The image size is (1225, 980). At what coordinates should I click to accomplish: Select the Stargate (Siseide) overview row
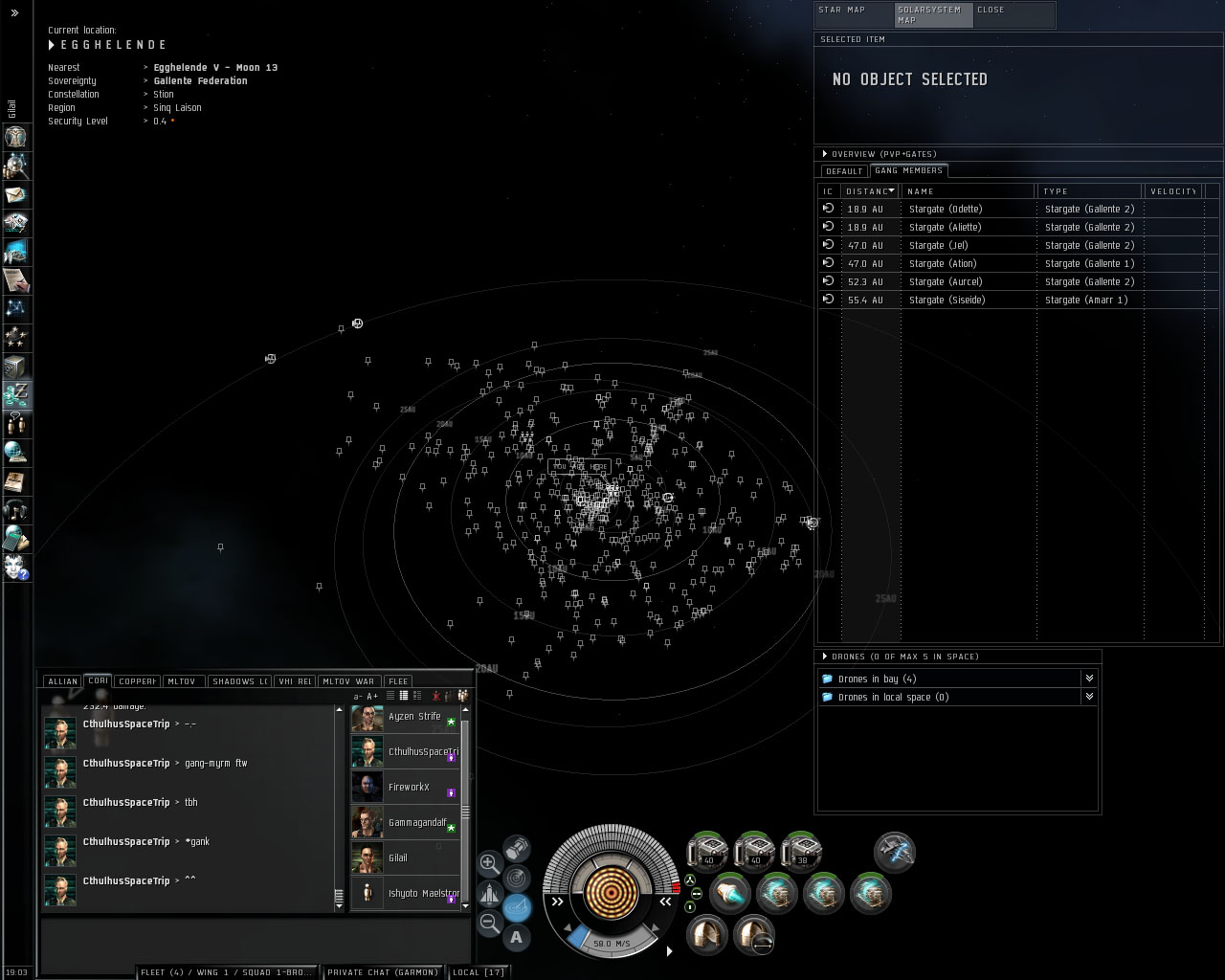pos(1019,300)
